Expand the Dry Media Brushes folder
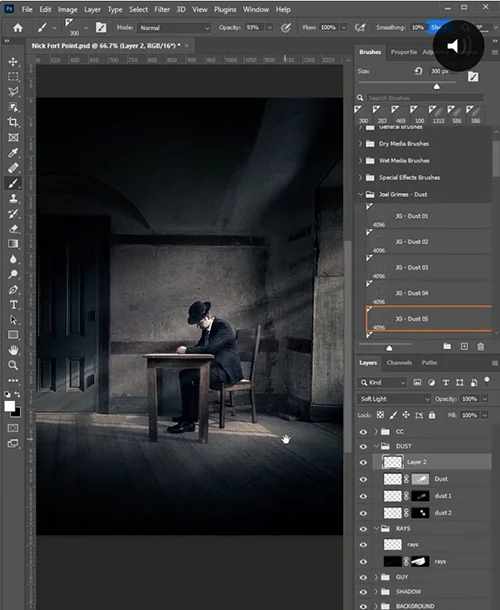This screenshot has width=500, height=610. [360, 144]
